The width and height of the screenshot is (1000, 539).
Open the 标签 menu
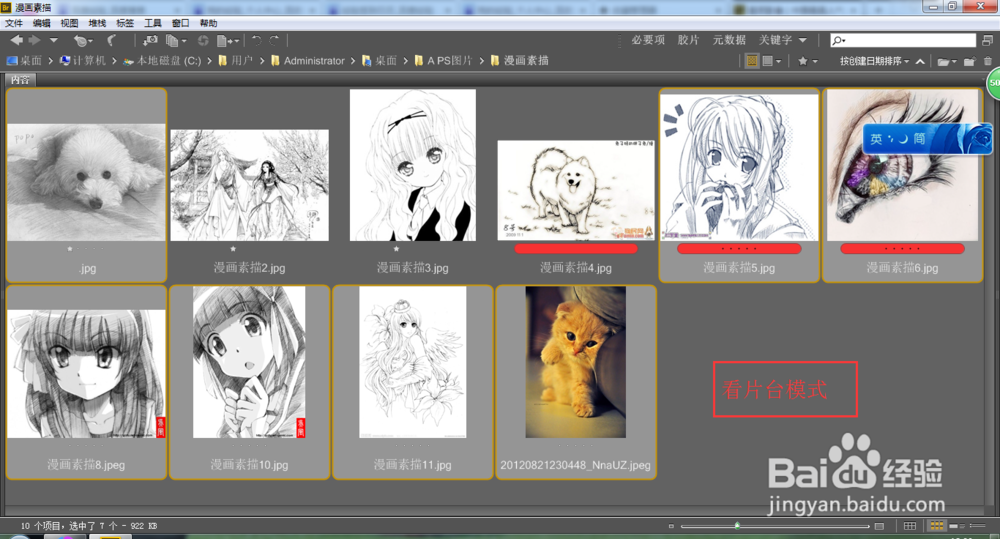[x=125, y=23]
